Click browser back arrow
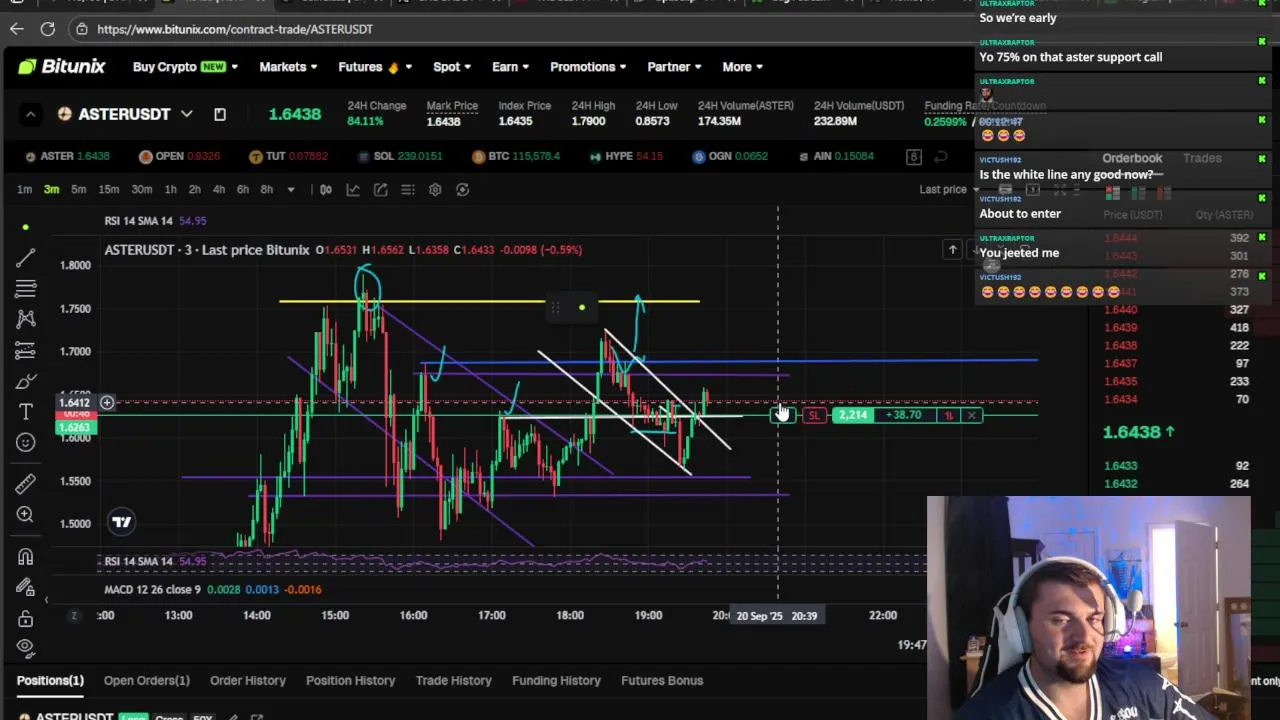The image size is (1280, 720). click(17, 29)
